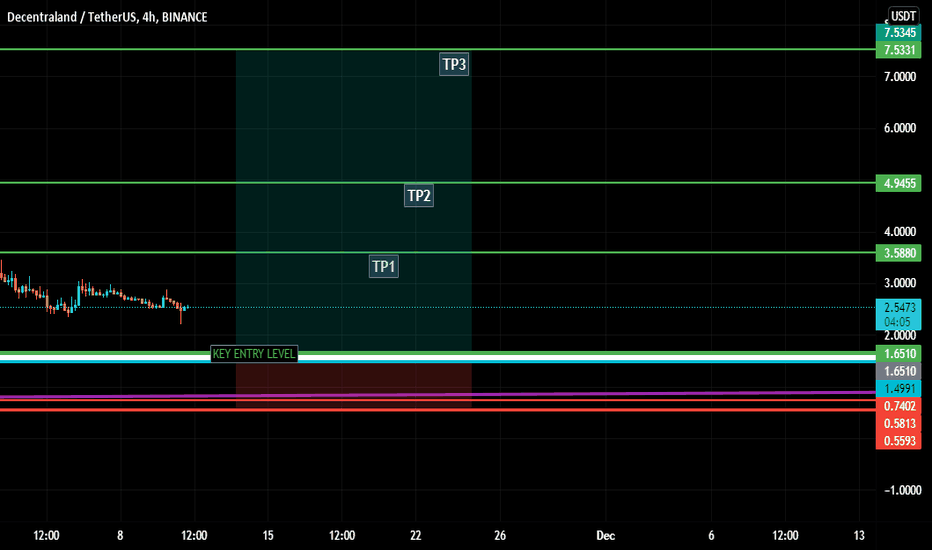932x550 pixels.
Task: Click the 8 date label on time axis
Action: coord(120,536)
